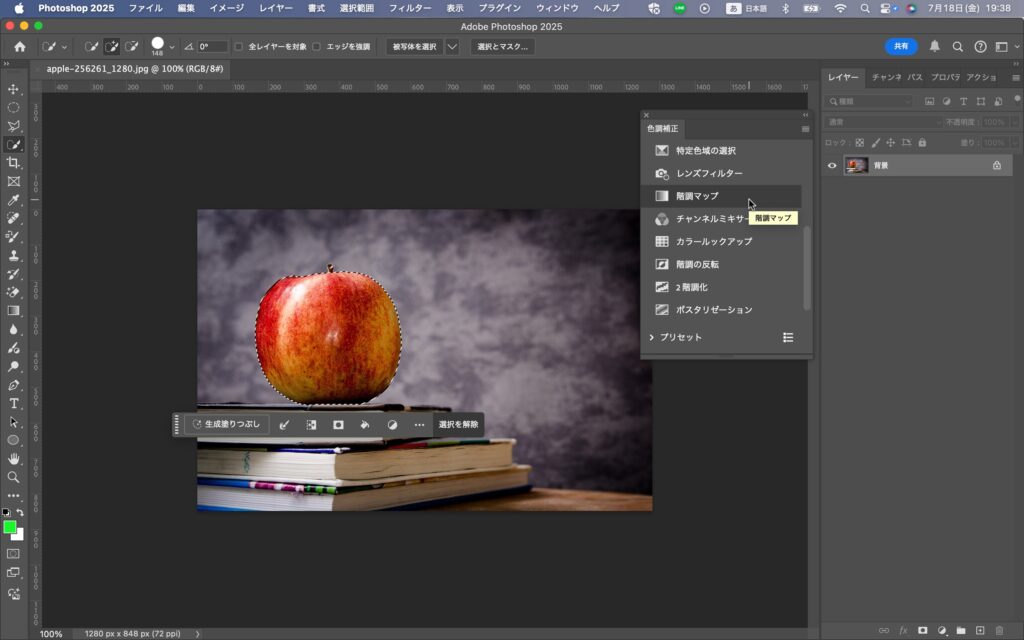Select the Horizontal Type tool
The width and height of the screenshot is (1024, 640).
pyautogui.click(x=13, y=404)
